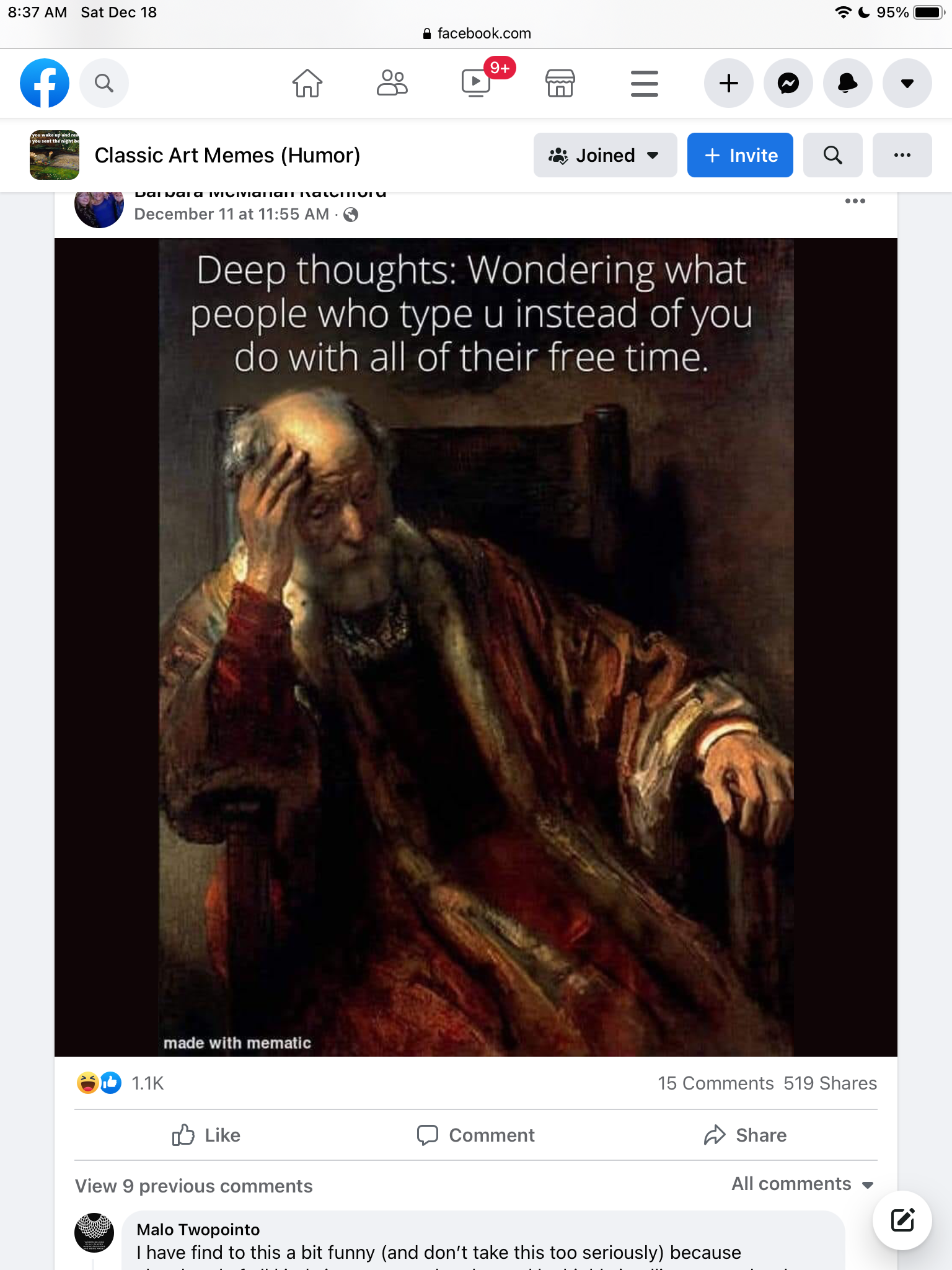Open the notifications bell icon

point(848,83)
